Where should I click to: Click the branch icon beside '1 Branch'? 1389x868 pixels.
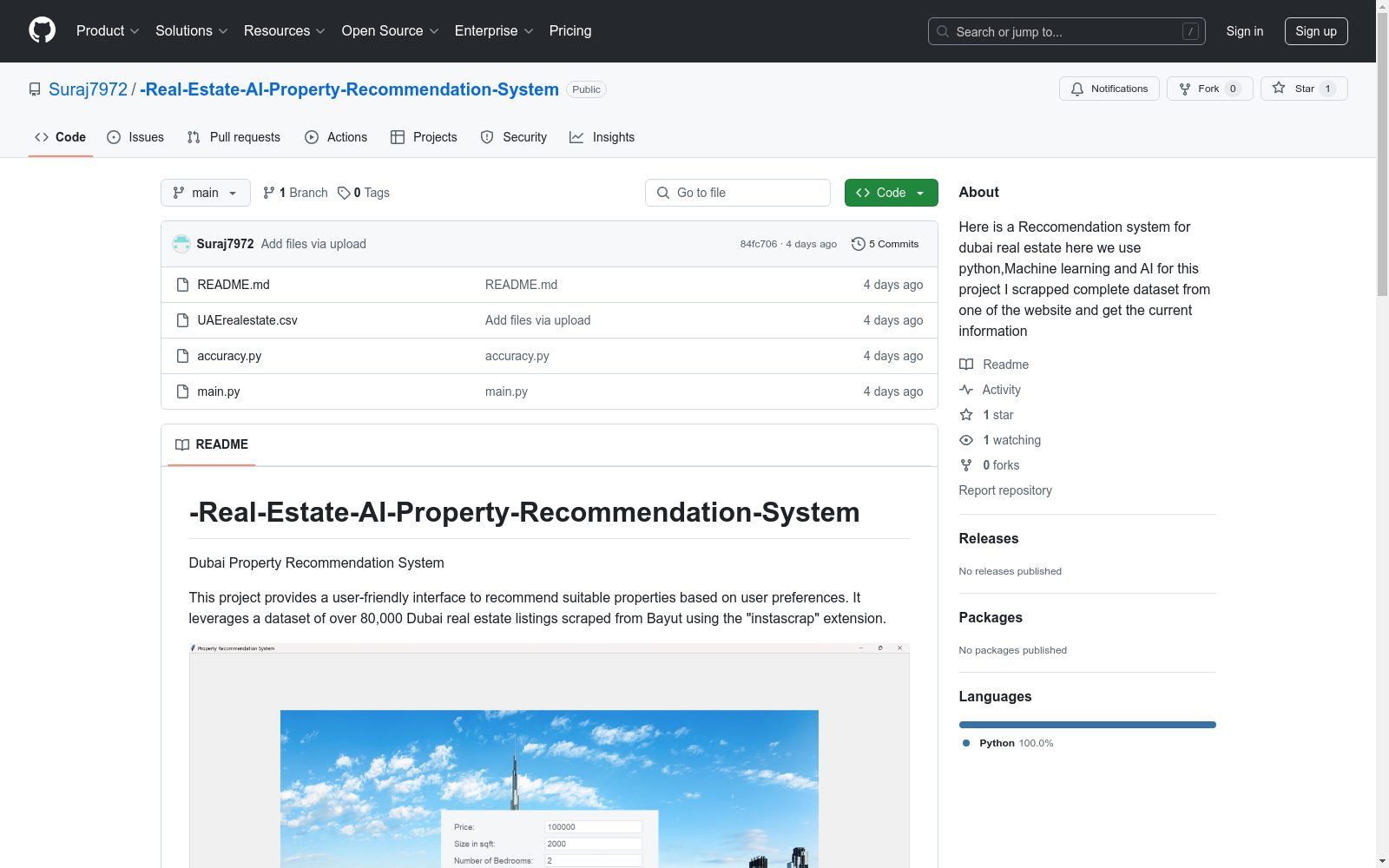point(269,193)
